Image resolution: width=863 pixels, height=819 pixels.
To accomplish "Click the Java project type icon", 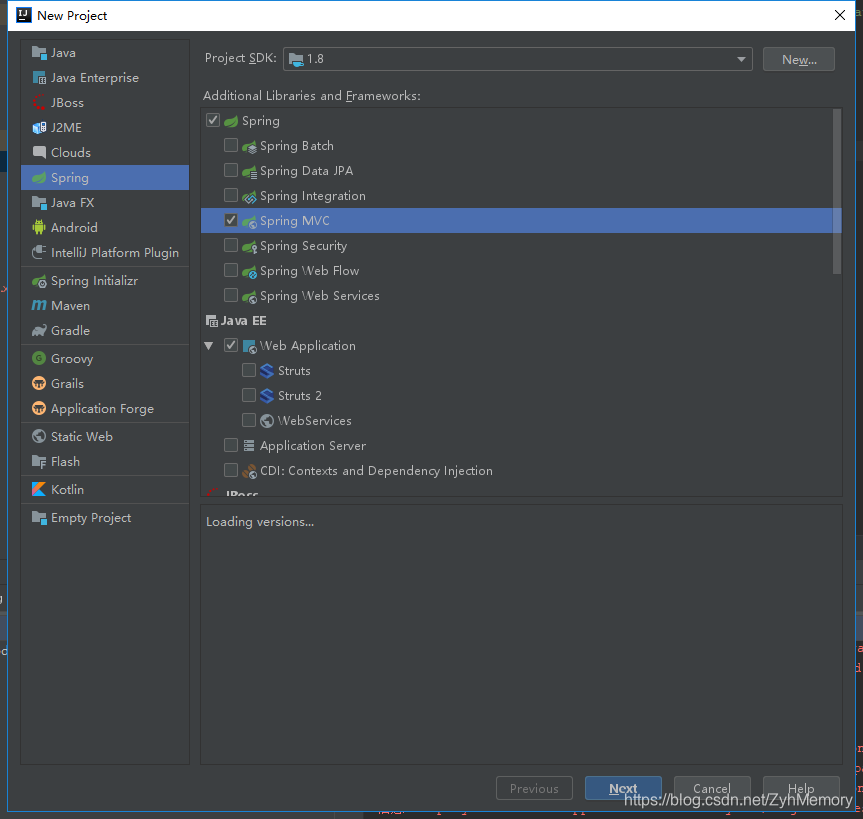I will [x=39, y=53].
